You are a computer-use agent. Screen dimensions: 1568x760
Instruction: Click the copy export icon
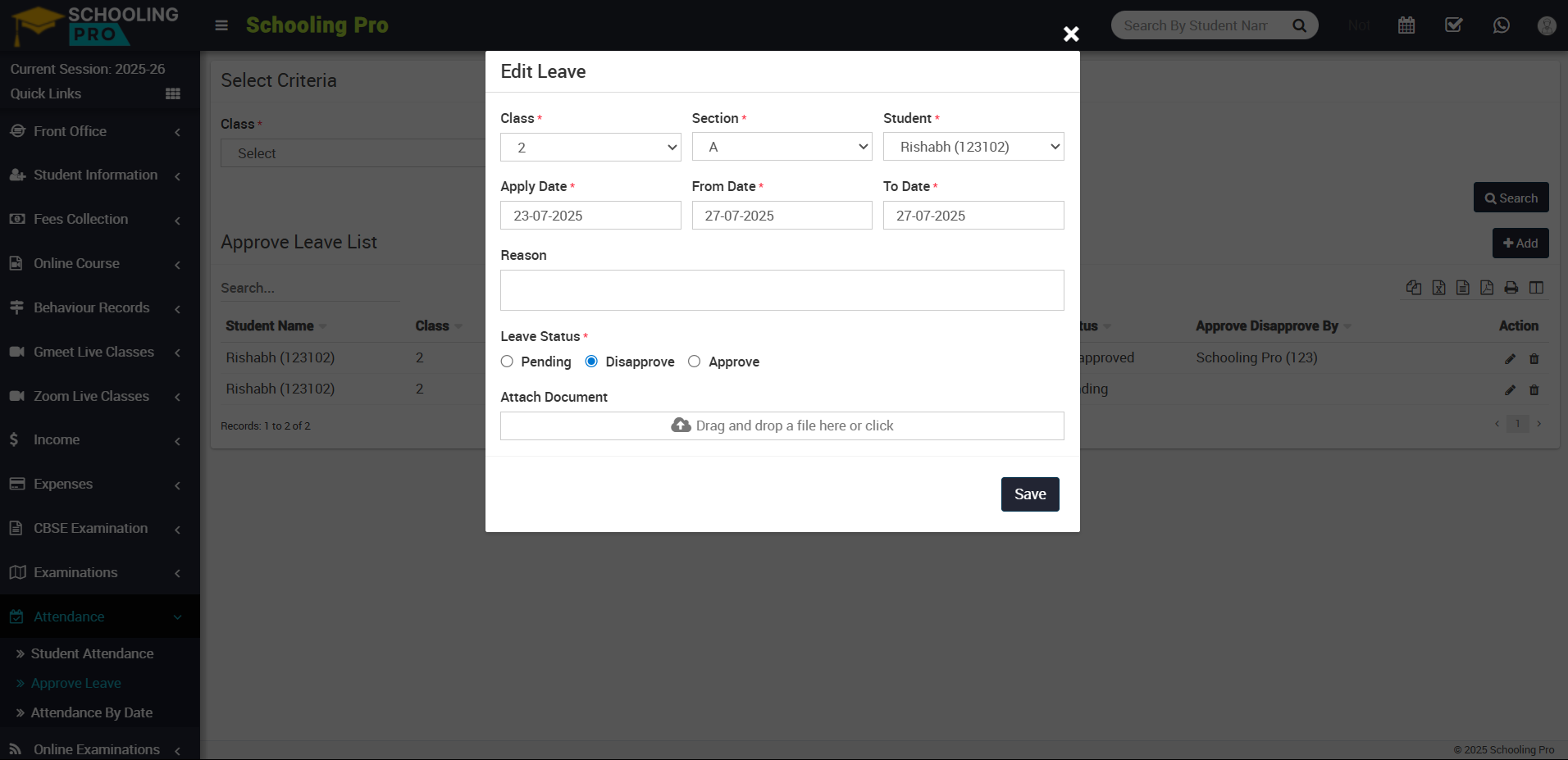pos(1414,288)
